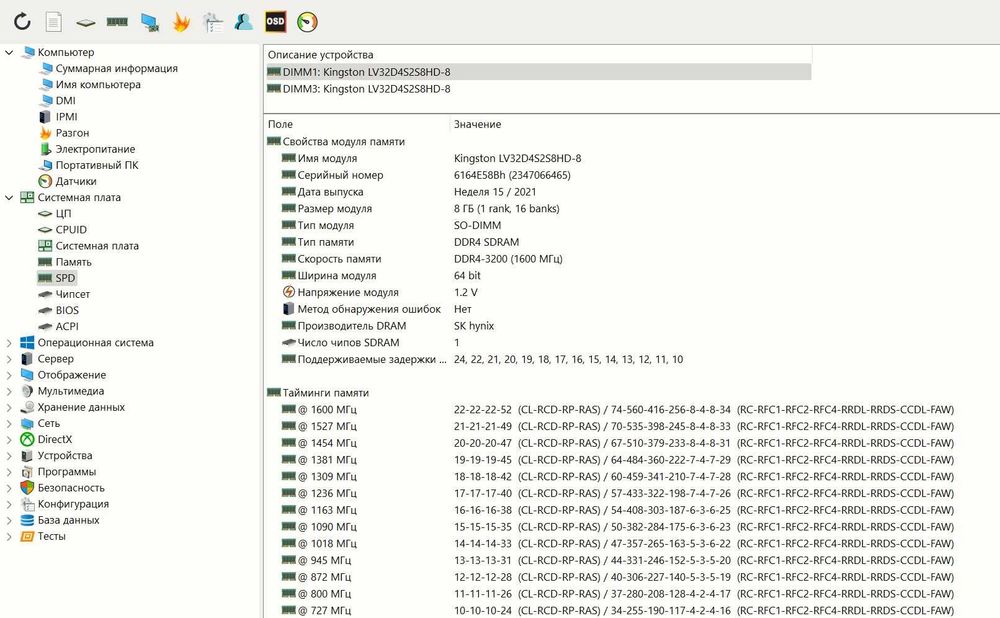Viewport: 1000px width, 618px height.
Task: Click the Поле column header
Action: click(280, 124)
